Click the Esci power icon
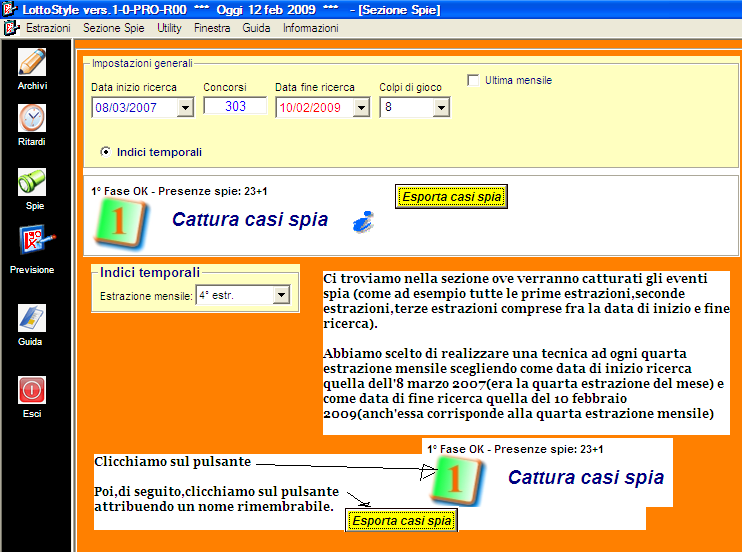The height and width of the screenshot is (552, 742). [x=32, y=390]
